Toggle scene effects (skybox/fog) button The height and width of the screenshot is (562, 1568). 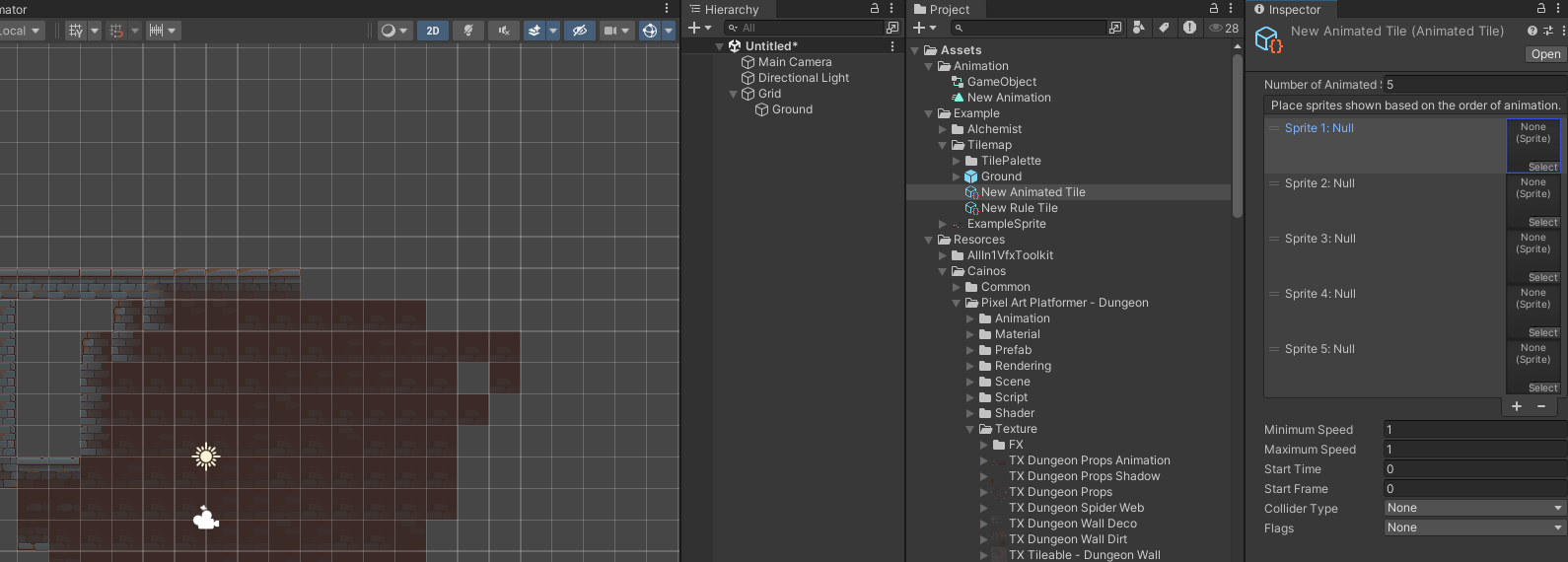click(x=535, y=31)
